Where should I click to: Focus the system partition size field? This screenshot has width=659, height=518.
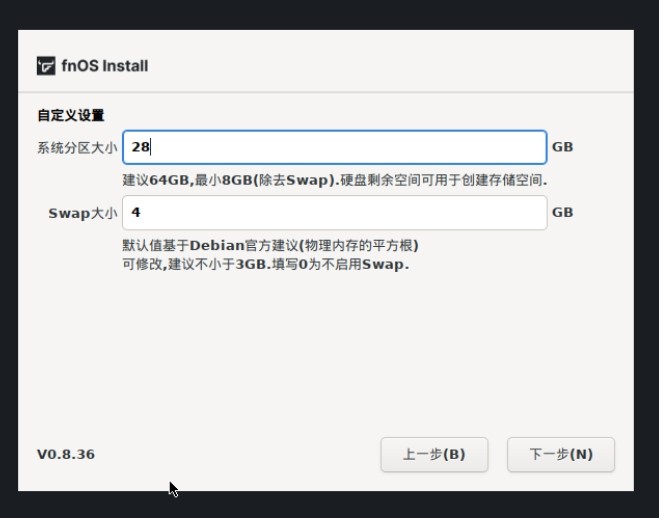pyautogui.click(x=335, y=147)
